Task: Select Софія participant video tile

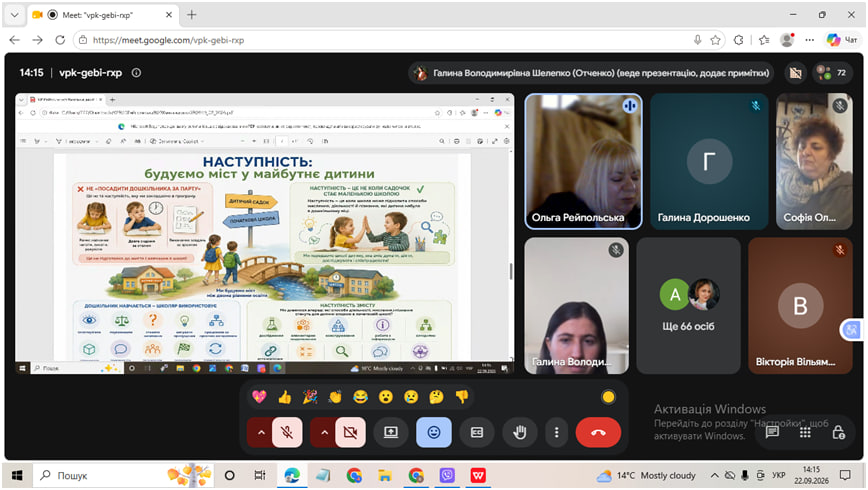Action: point(814,161)
